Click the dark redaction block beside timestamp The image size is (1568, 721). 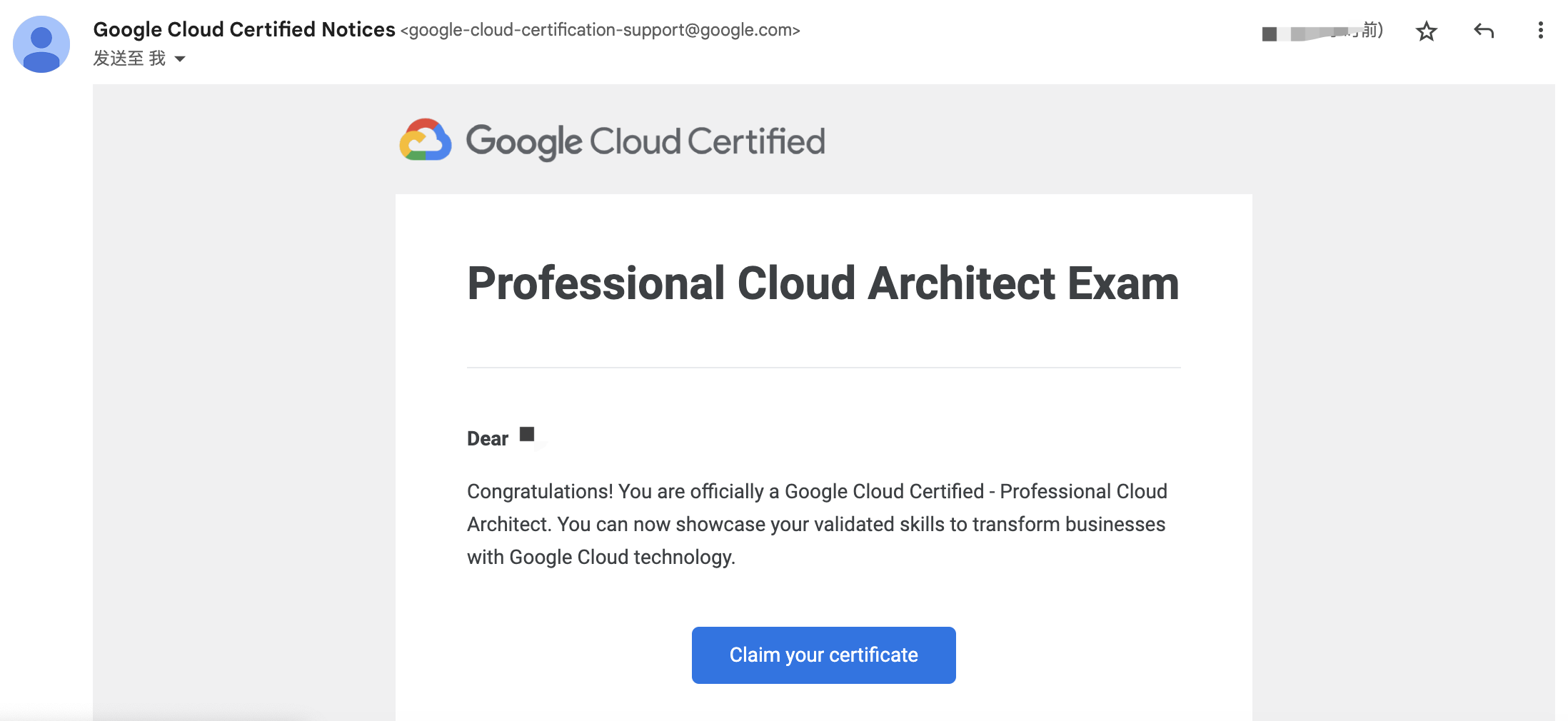(1270, 34)
